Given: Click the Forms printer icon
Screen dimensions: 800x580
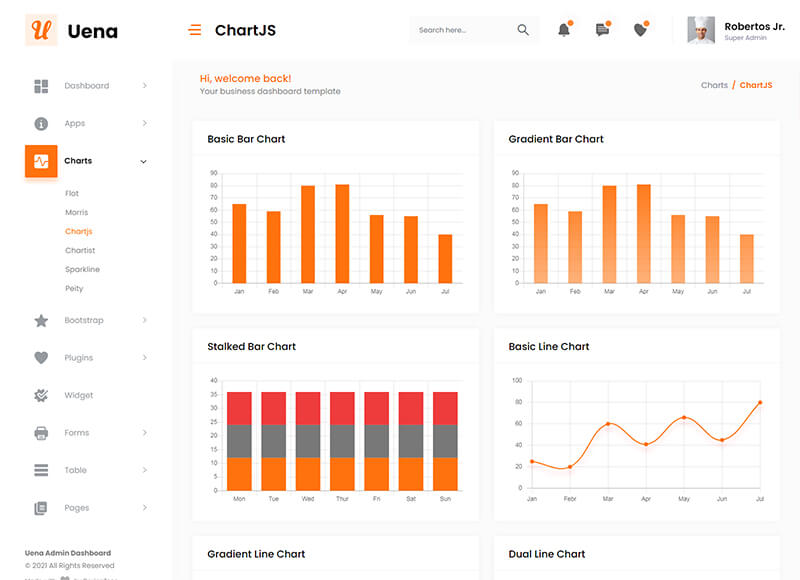Looking at the screenshot, I should (41, 433).
